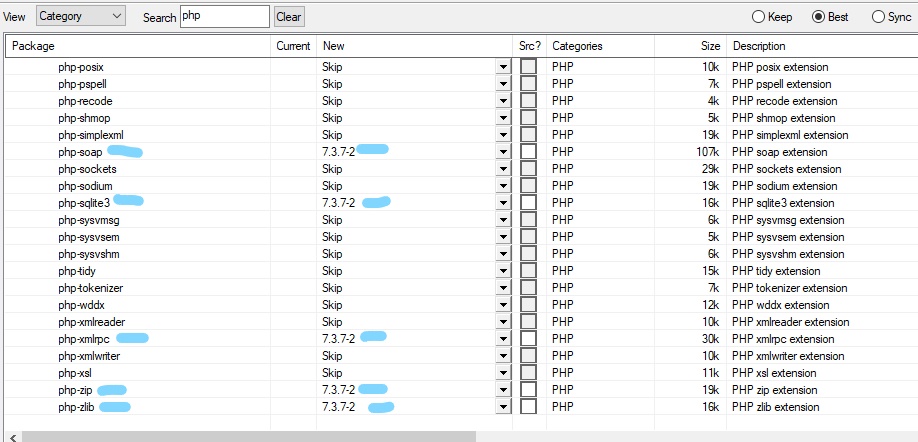Click 107k size of php-soap
Screen dimensions: 918x442
[707, 152]
